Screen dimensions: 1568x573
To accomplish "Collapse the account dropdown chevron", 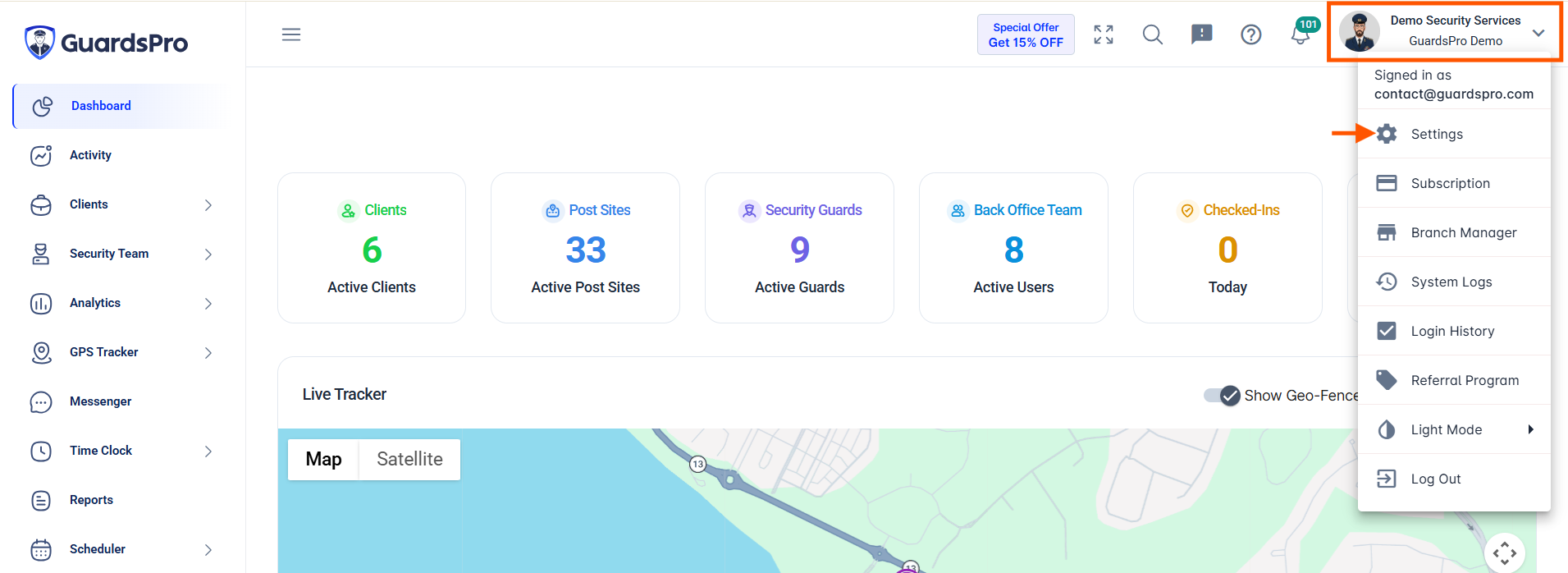I will 1538,33.
